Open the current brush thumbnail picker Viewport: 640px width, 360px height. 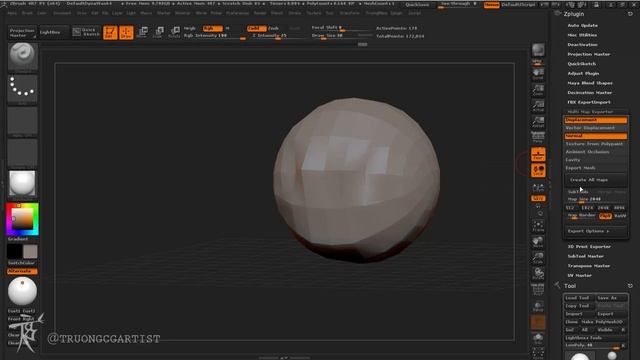point(22,56)
